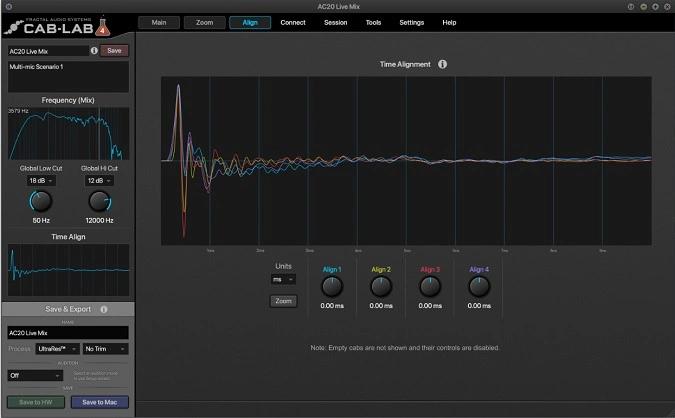Click the Frequency (Mix) graph thumbnail
This screenshot has height=418, width=675.
coord(68,133)
